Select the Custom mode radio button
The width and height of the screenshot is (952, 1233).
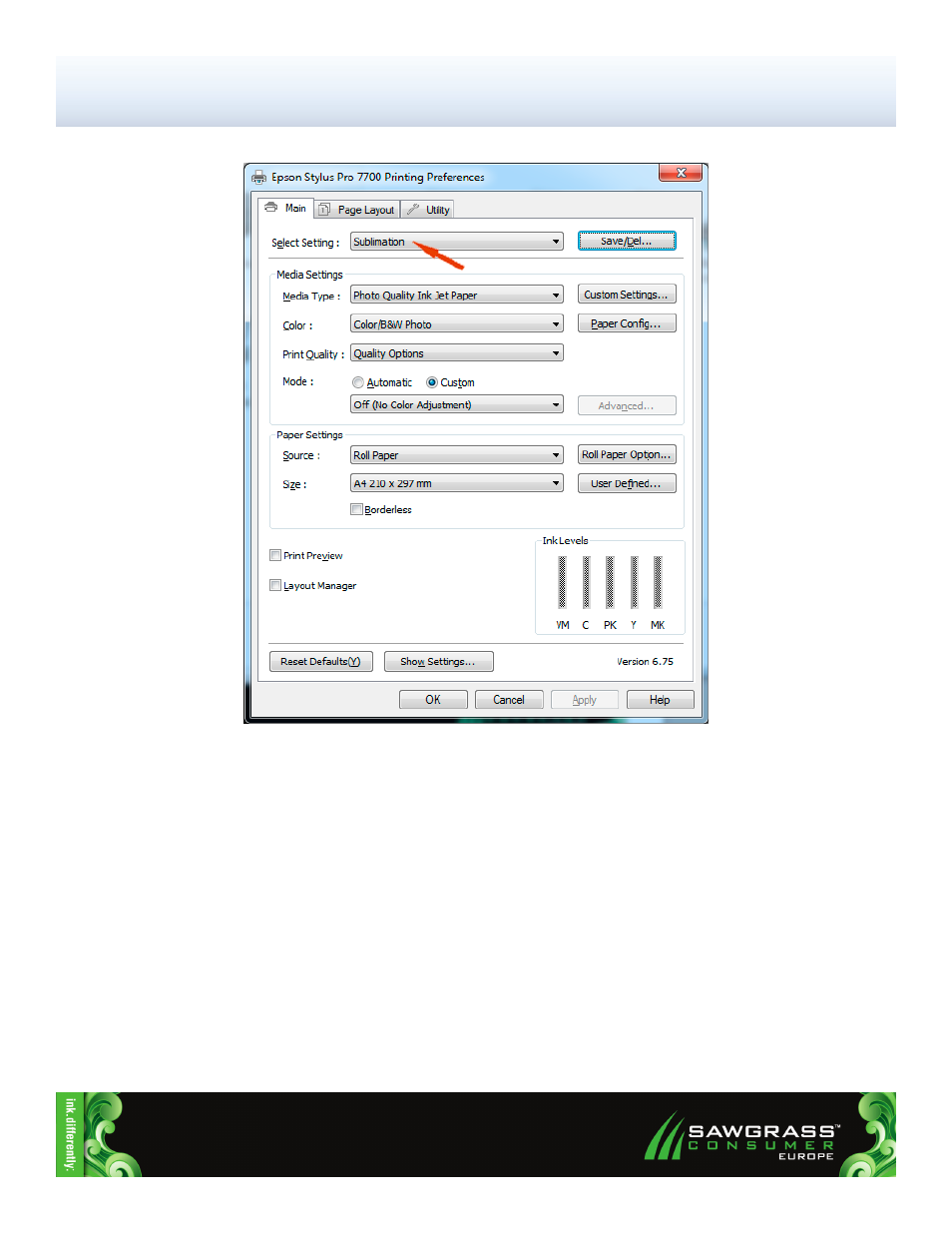432,382
